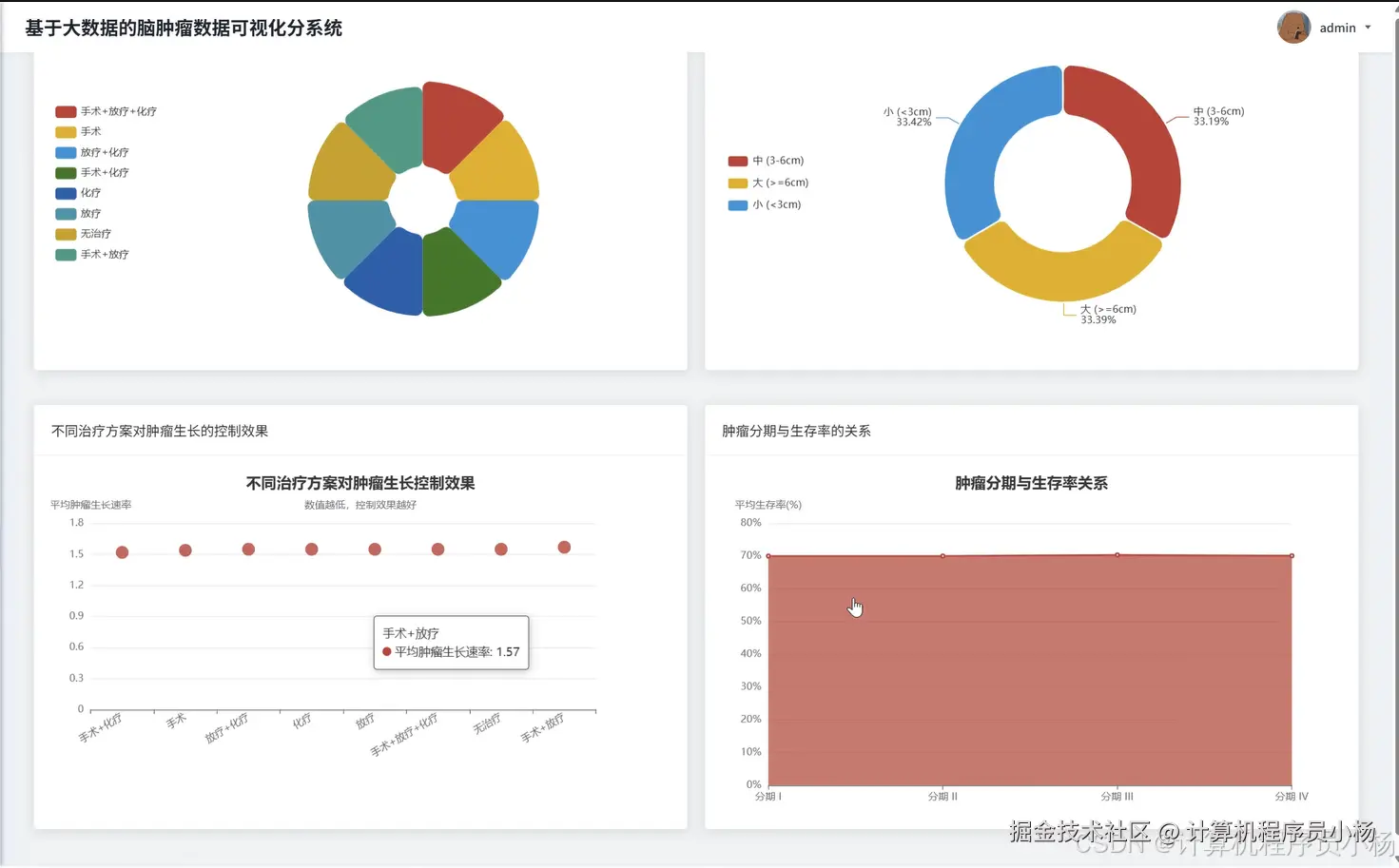Toggle 小 (<3cm) slice visibility via legend

[737, 204]
